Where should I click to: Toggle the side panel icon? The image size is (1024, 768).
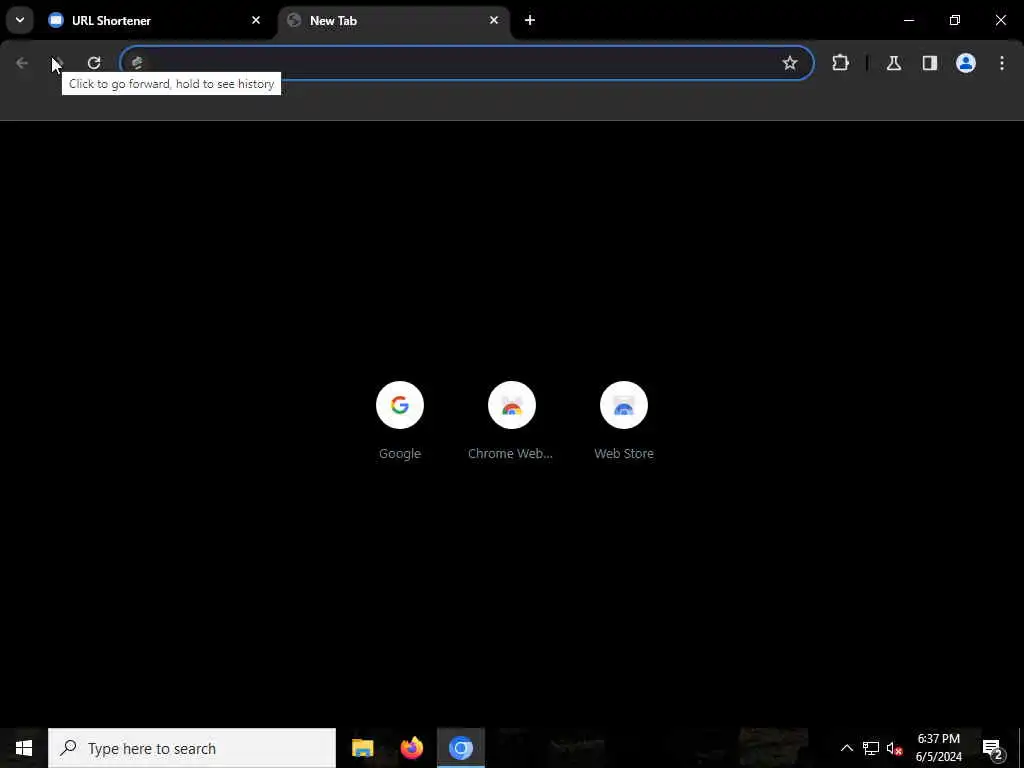tap(929, 63)
